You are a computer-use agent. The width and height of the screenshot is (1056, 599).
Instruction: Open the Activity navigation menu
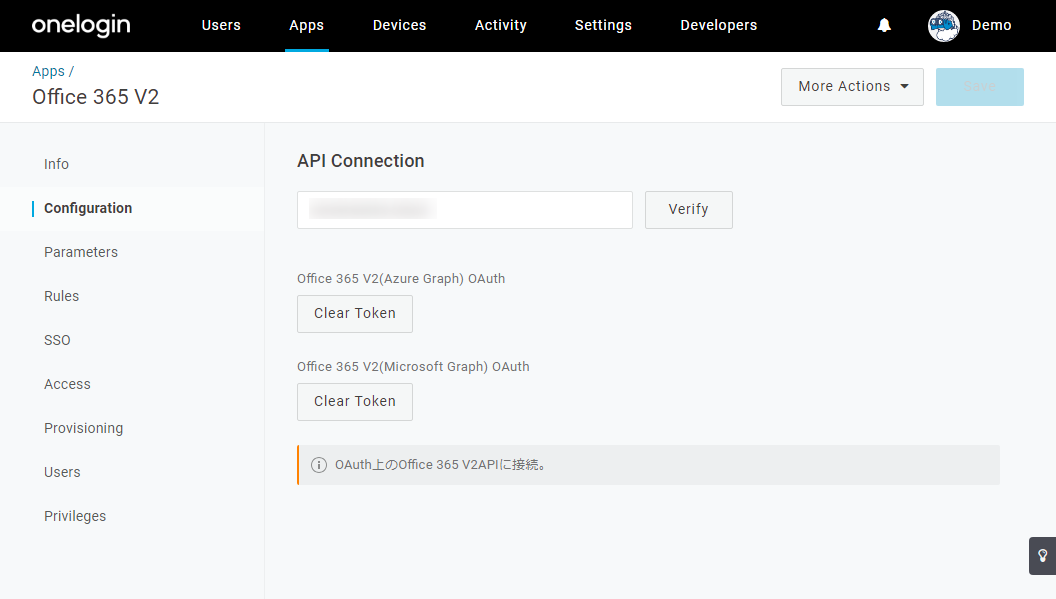(x=500, y=26)
